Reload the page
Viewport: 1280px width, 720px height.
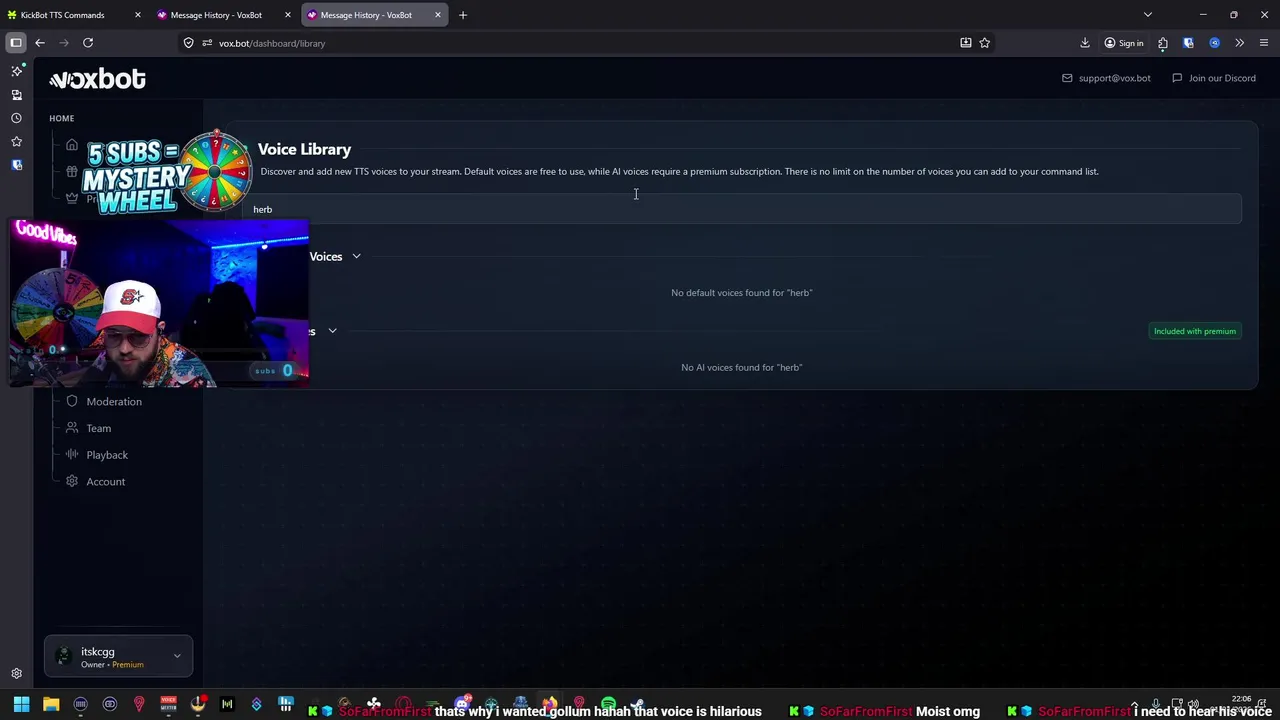(x=88, y=43)
